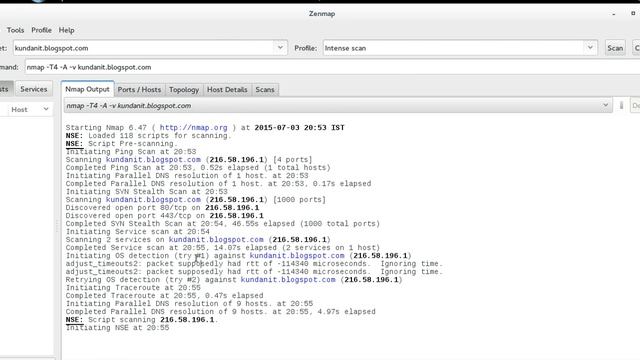Switch to the Scans tab
The image size is (640, 360).
coord(265,89)
